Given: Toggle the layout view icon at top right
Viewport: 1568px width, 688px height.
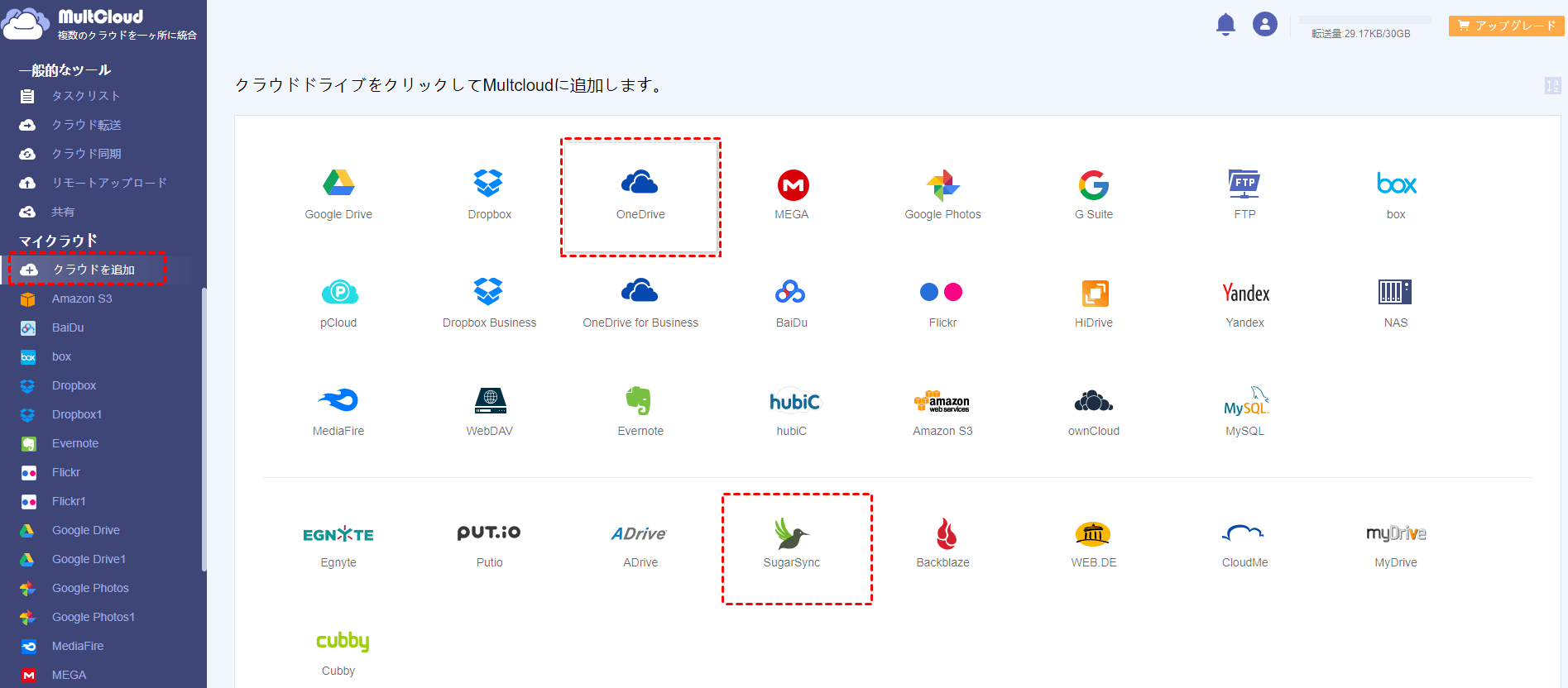Looking at the screenshot, I should 1552,85.
